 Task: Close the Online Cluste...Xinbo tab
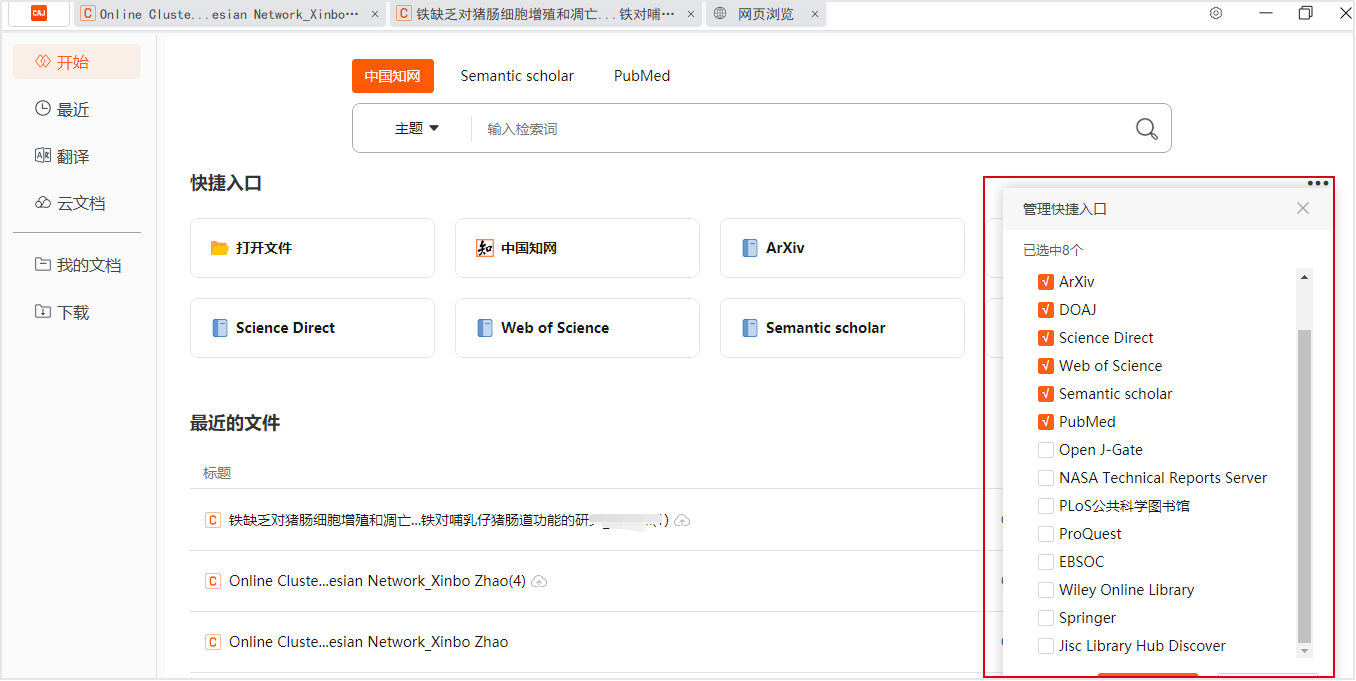(x=375, y=14)
